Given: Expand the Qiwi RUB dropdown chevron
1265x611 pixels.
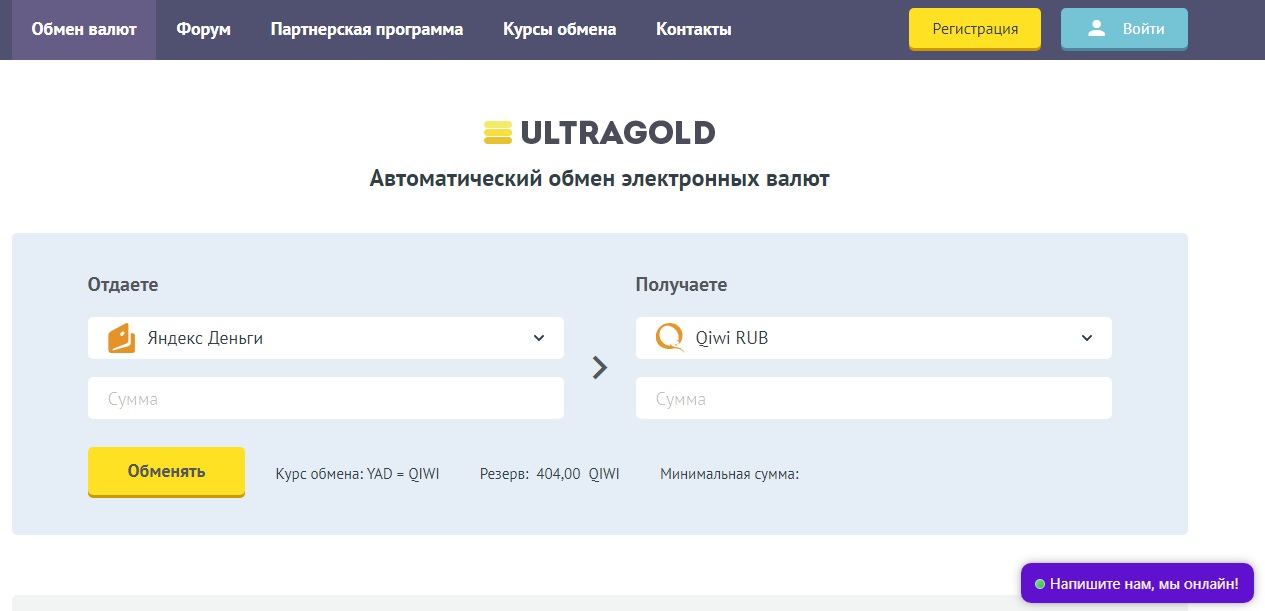Looking at the screenshot, I should click(x=1087, y=338).
